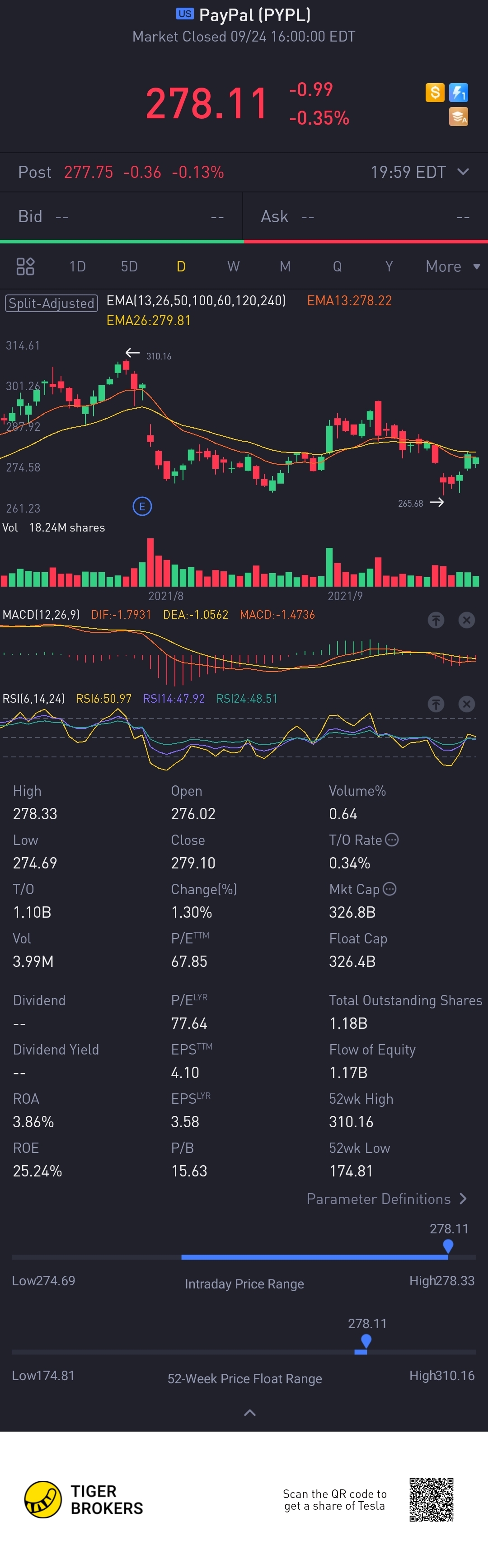Select the W weekly chart tab
Screen dimensions: 488x1568
233,266
